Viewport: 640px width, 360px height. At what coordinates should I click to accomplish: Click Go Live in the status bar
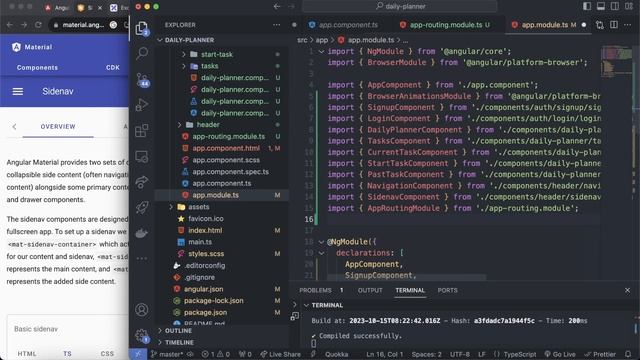tap(560, 354)
